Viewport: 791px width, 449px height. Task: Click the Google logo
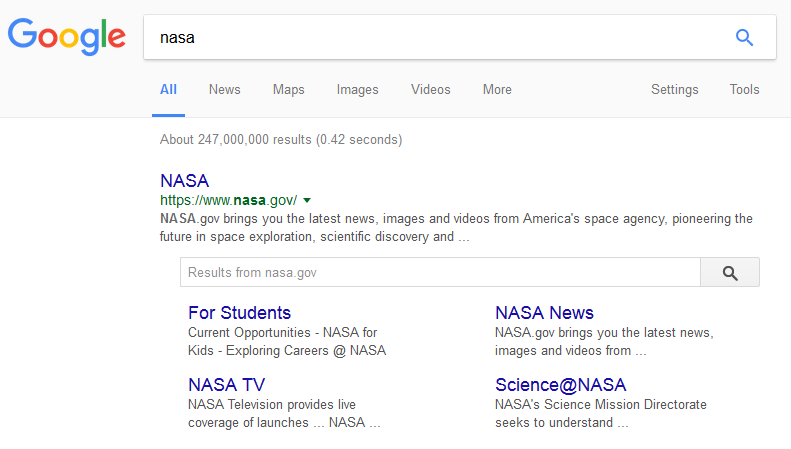click(67, 37)
